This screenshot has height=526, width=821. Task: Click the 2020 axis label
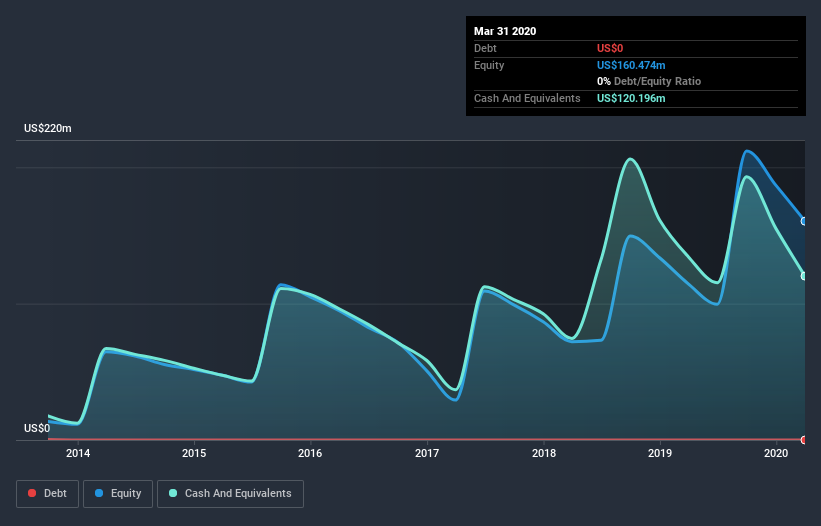point(776,453)
